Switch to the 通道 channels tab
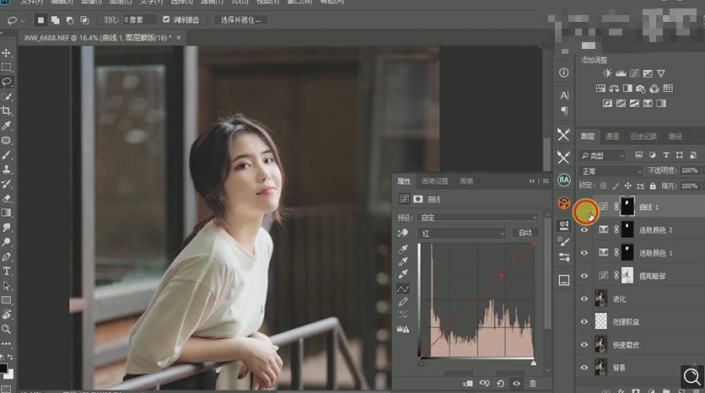 click(x=612, y=136)
